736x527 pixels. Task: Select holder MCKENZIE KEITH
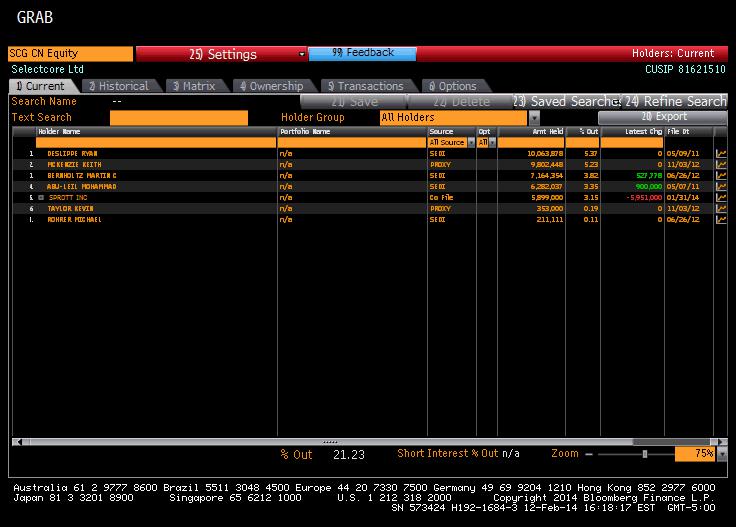(74, 165)
